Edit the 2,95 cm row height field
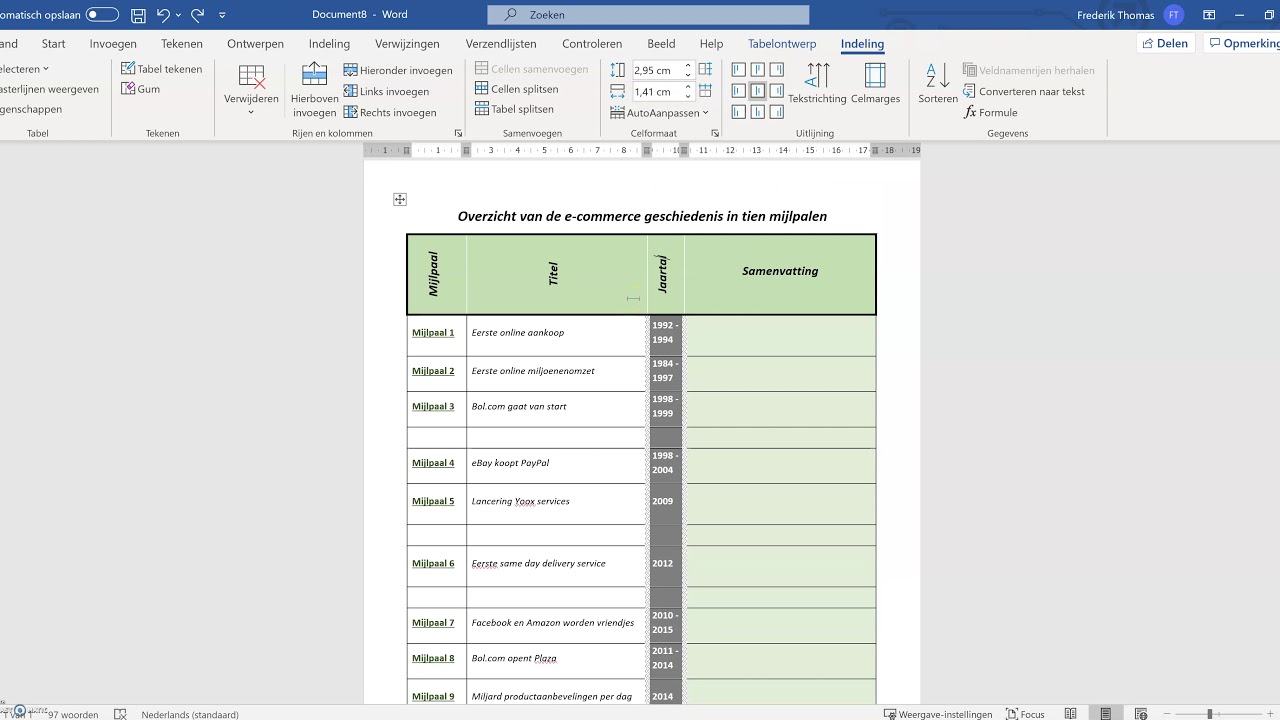Screen dimensions: 1280x720 pos(656,70)
